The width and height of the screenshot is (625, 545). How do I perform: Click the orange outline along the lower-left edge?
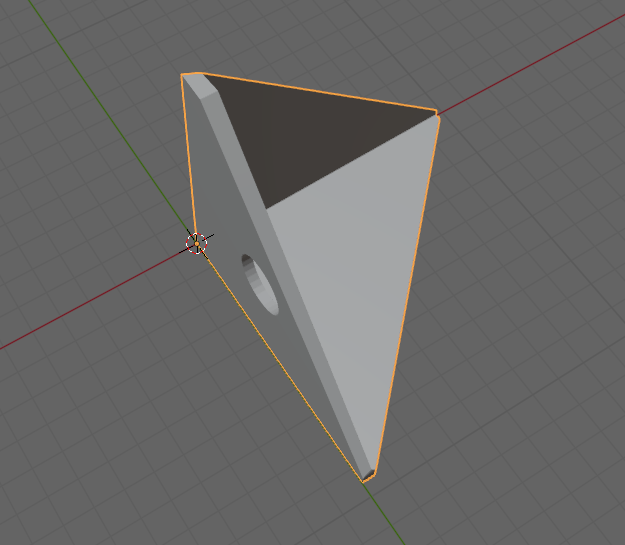tap(284, 368)
